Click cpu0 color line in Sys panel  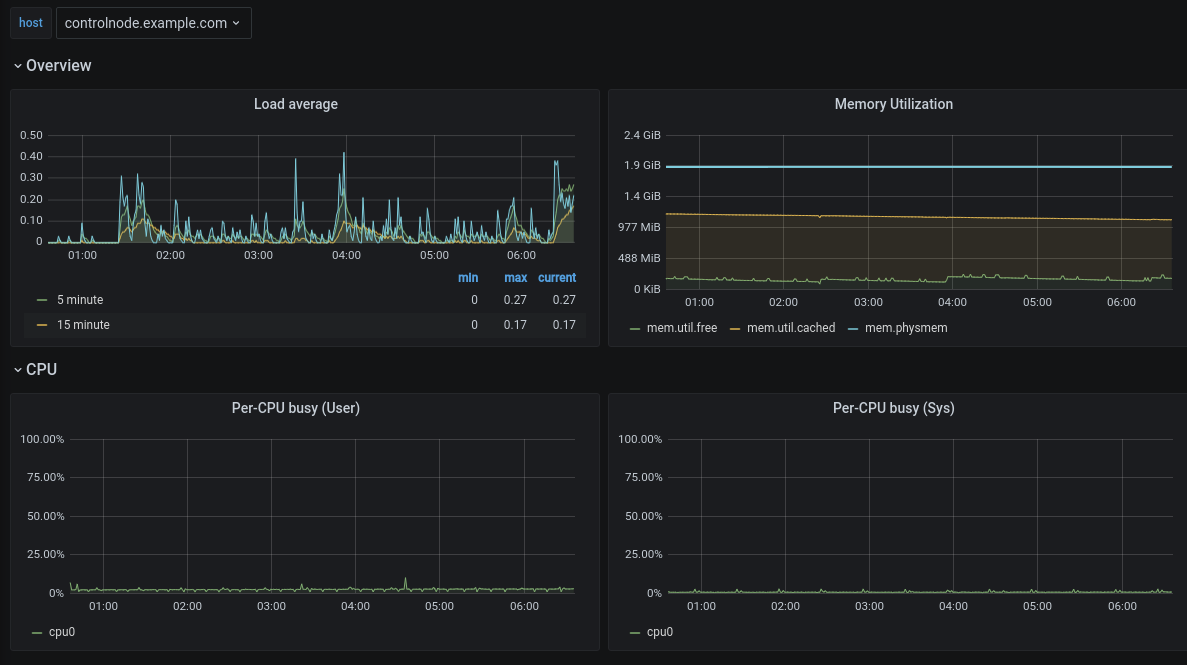[x=636, y=632]
